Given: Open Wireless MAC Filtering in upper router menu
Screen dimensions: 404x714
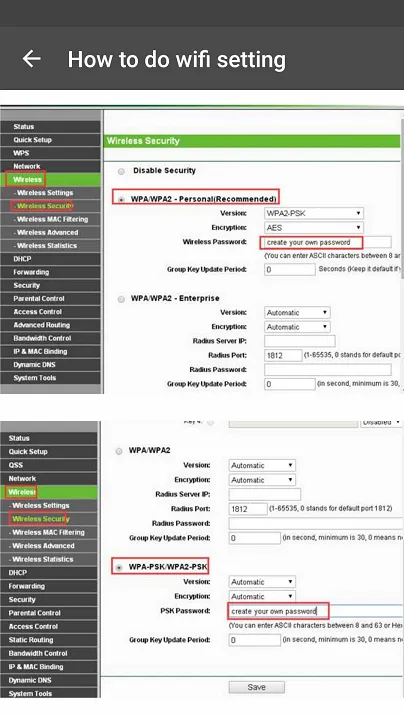Looking at the screenshot, I should pyautogui.click(x=50, y=219).
